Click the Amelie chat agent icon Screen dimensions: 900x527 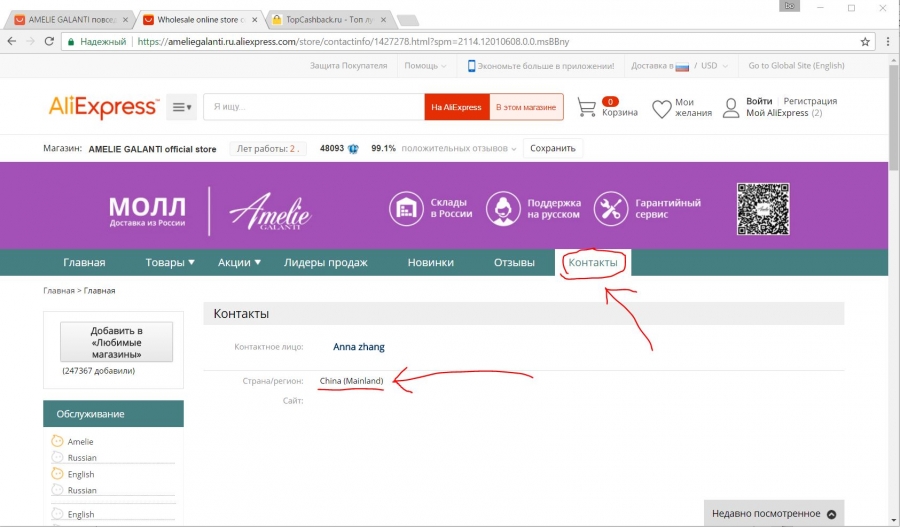57,441
